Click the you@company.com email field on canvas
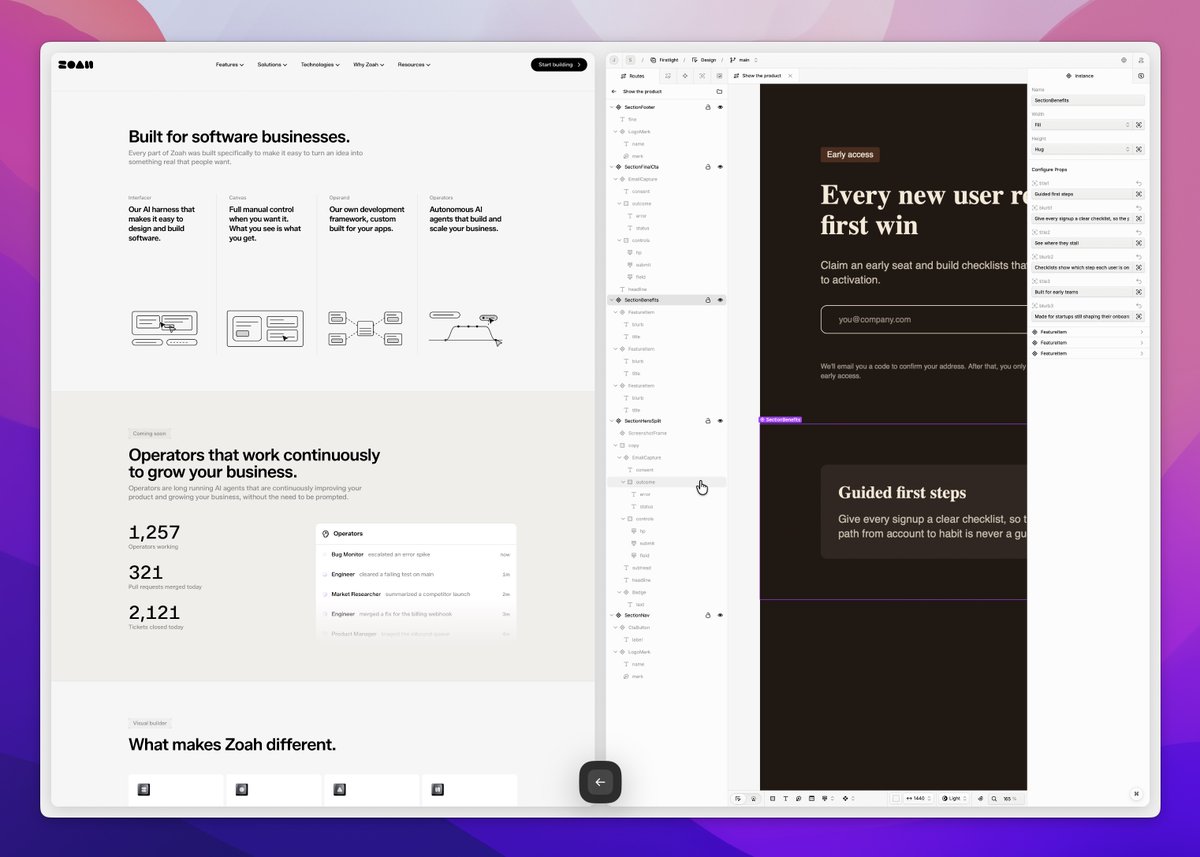This screenshot has width=1200, height=857. (925, 319)
